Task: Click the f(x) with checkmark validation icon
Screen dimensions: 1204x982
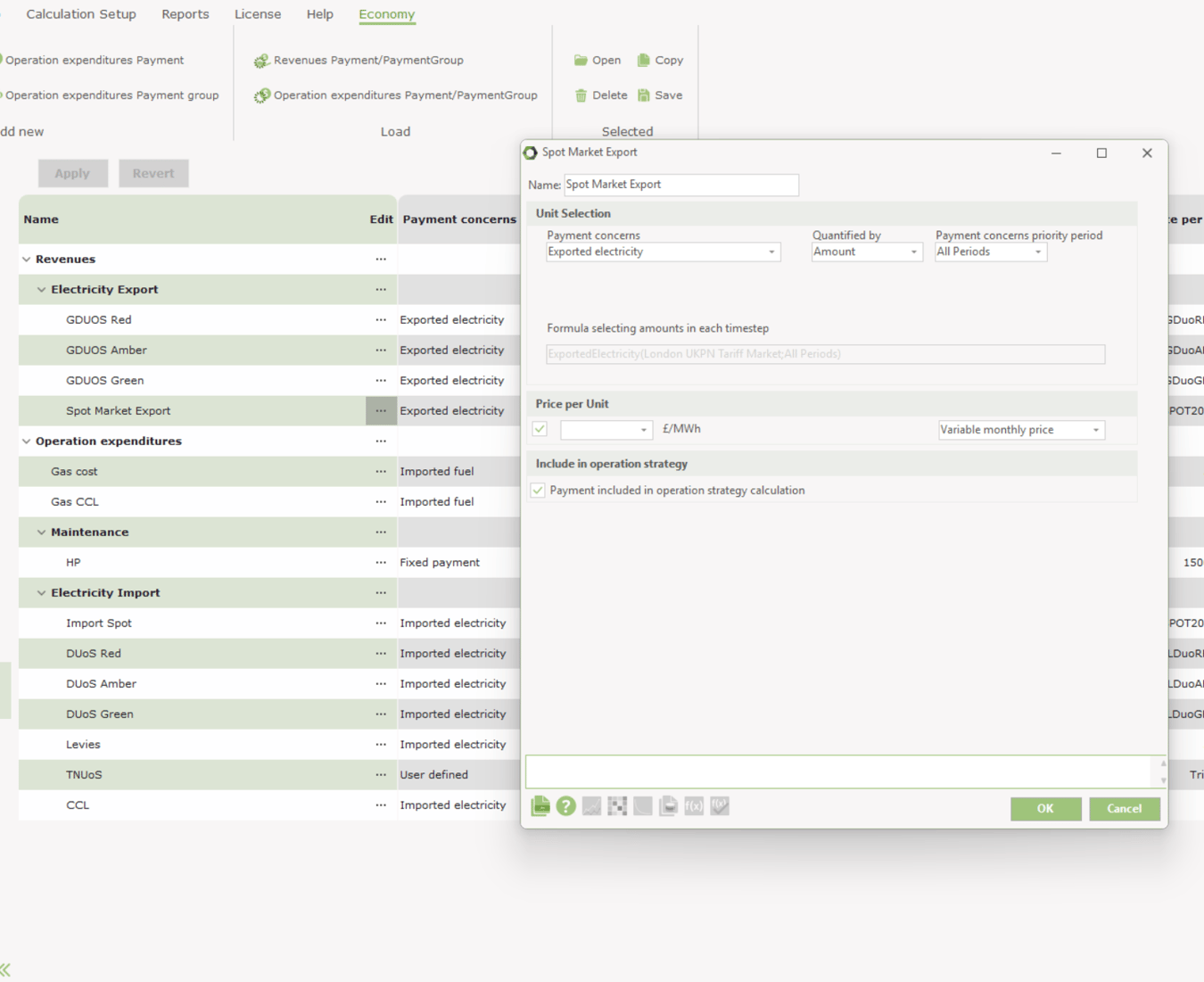Action: coord(720,806)
